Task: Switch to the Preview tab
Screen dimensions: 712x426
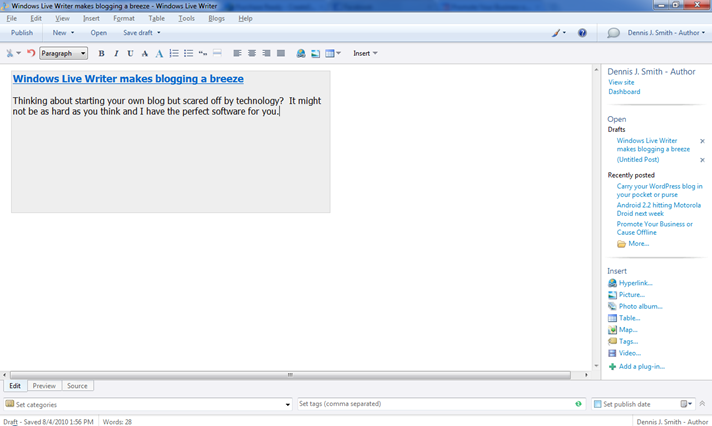Action: click(x=44, y=386)
